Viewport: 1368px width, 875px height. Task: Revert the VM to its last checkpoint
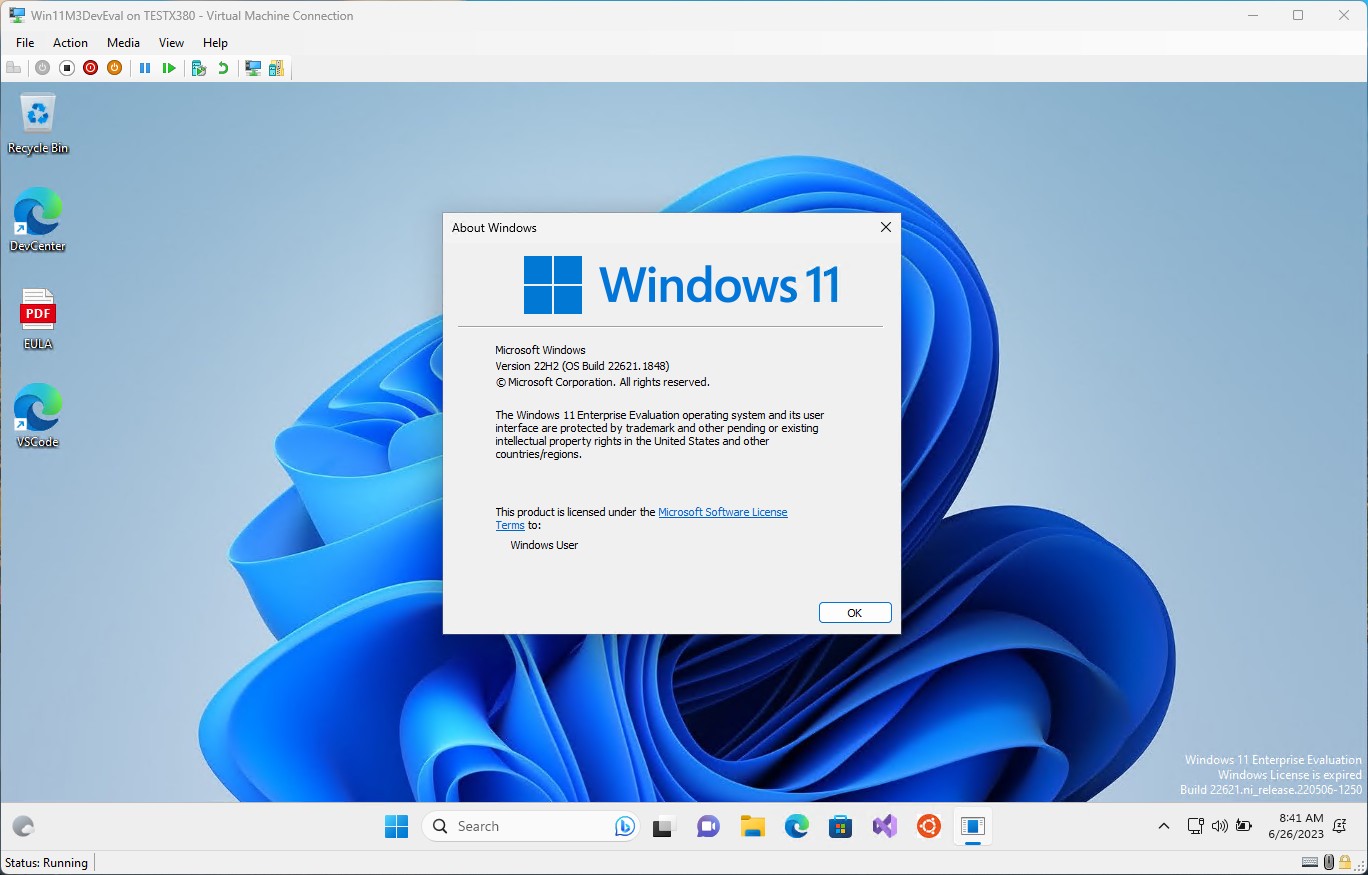224,68
